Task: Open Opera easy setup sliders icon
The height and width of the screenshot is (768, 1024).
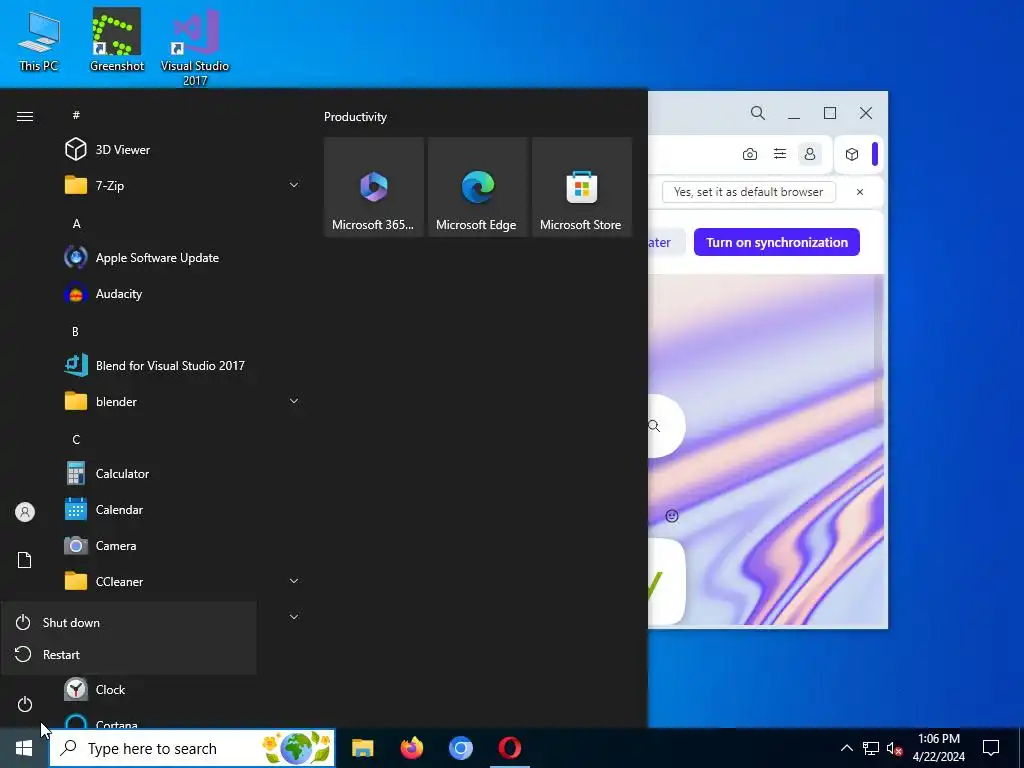Action: pos(780,154)
